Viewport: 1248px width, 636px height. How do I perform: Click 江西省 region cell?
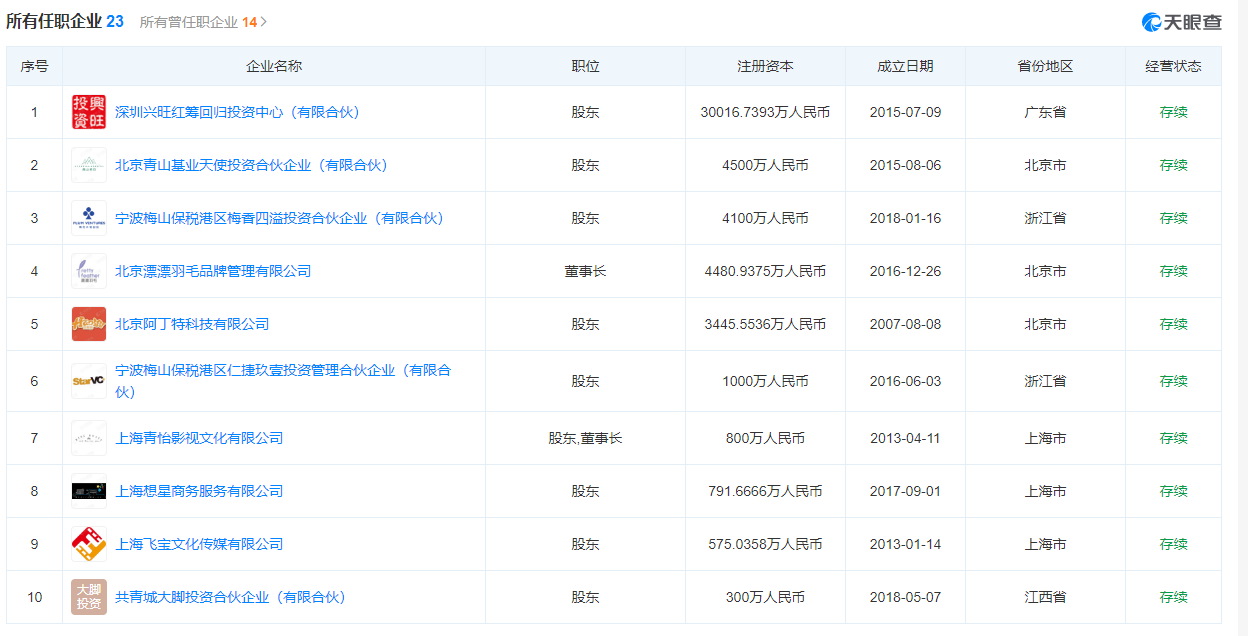[x=1045, y=597]
